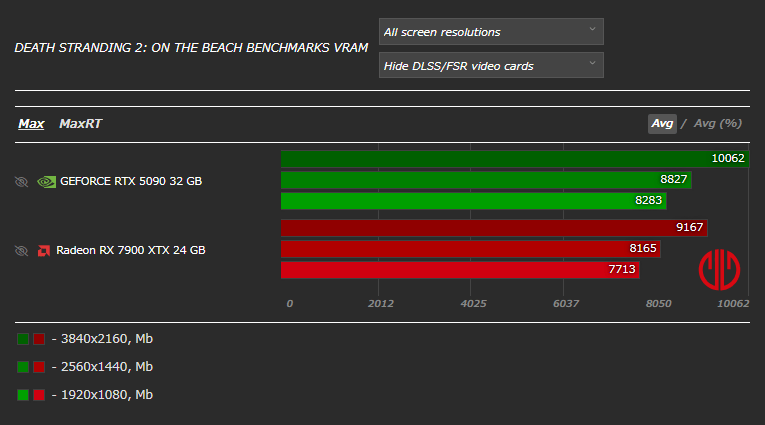The image size is (765, 425).
Task: Click the dark green 3840x2160 legend swatch
Action: [23, 339]
